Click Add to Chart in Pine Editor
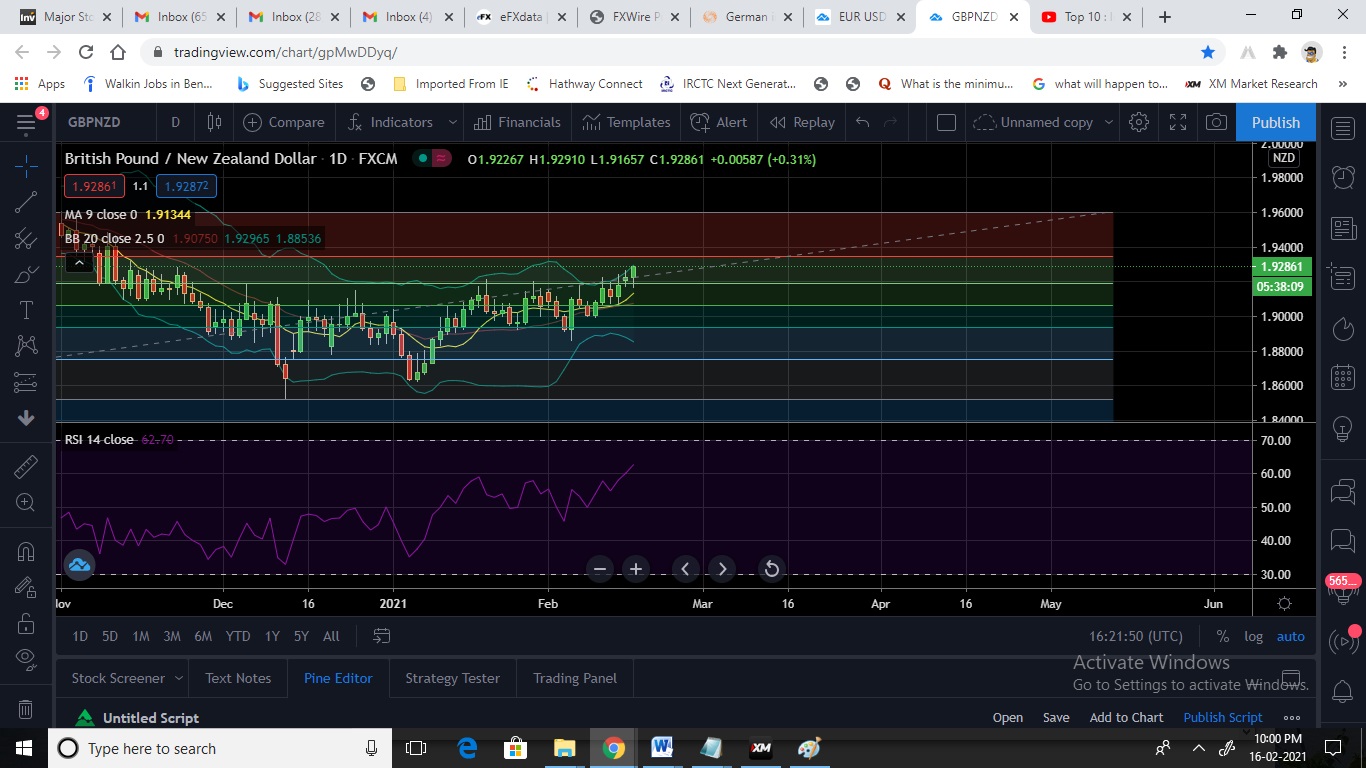1366x768 pixels. click(1126, 717)
